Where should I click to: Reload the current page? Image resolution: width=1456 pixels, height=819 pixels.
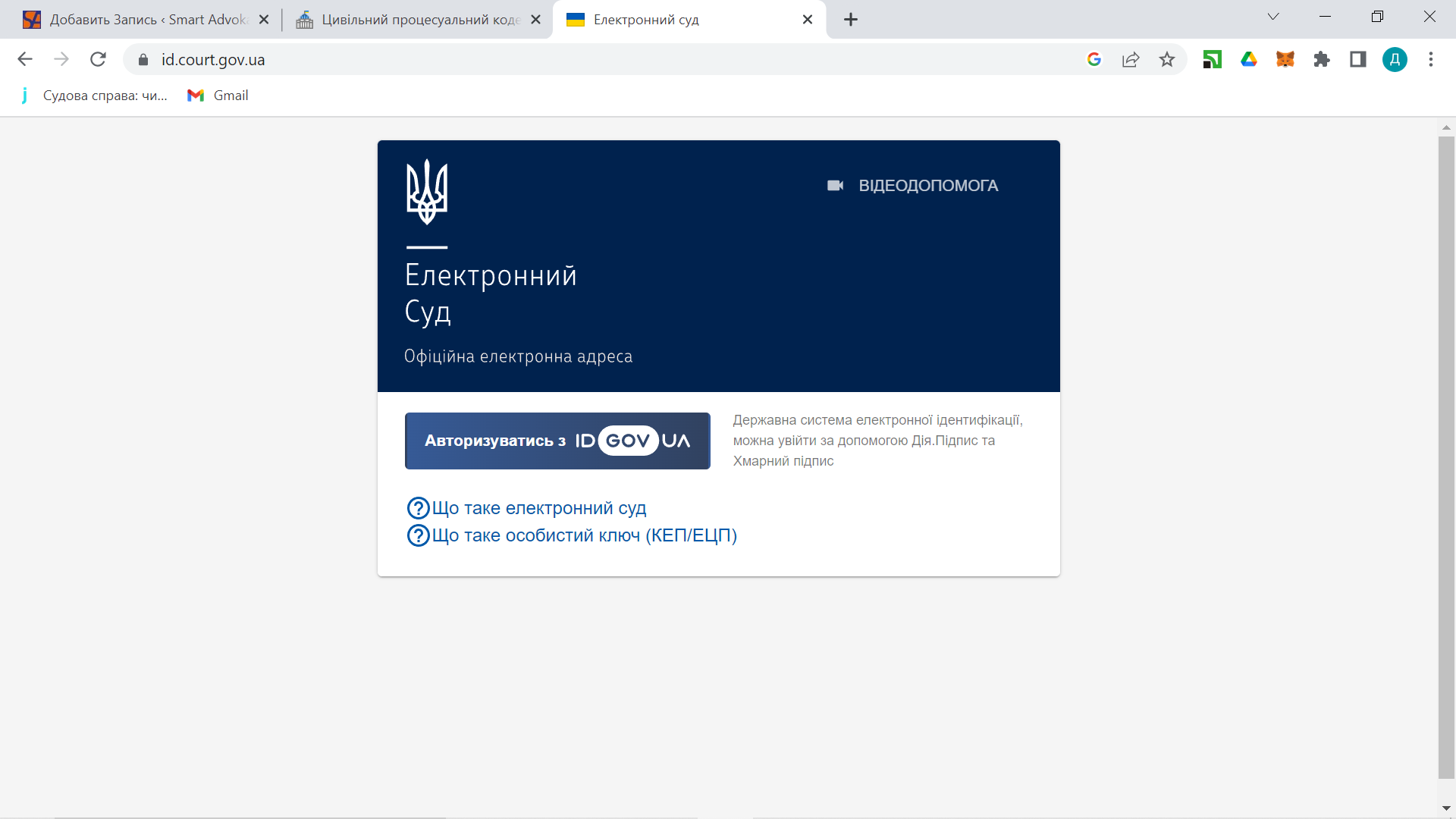tap(98, 59)
